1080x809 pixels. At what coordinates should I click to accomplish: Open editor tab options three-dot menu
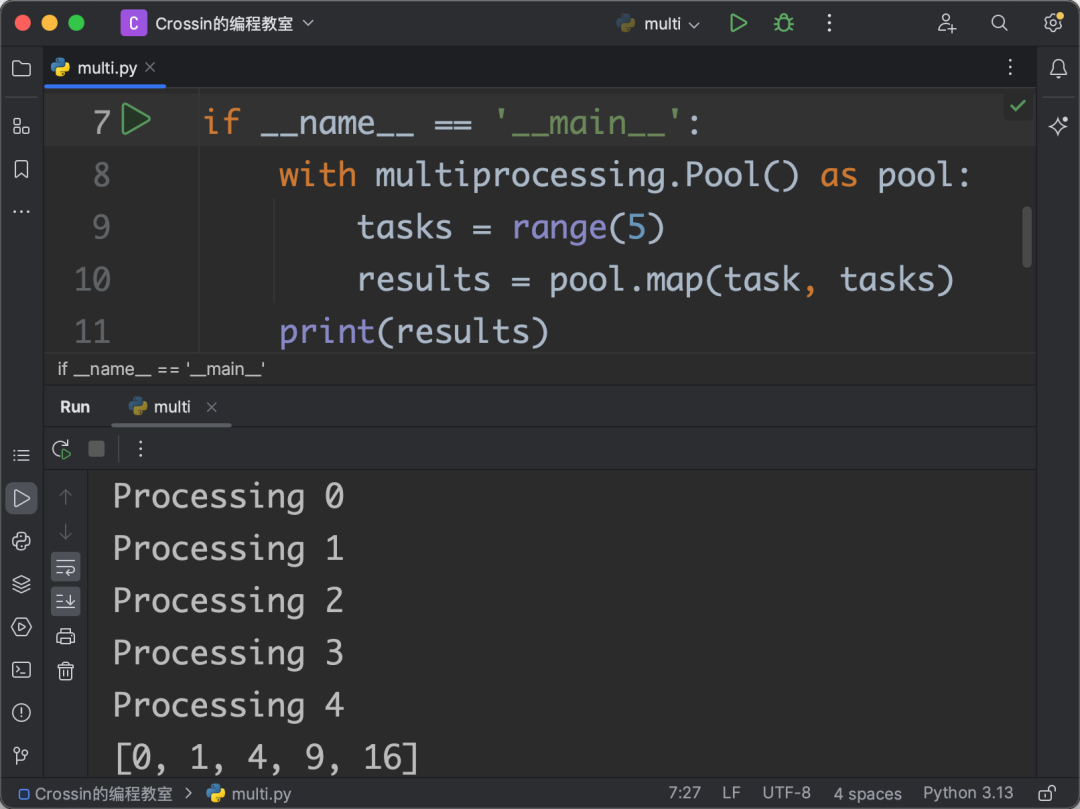click(1010, 67)
